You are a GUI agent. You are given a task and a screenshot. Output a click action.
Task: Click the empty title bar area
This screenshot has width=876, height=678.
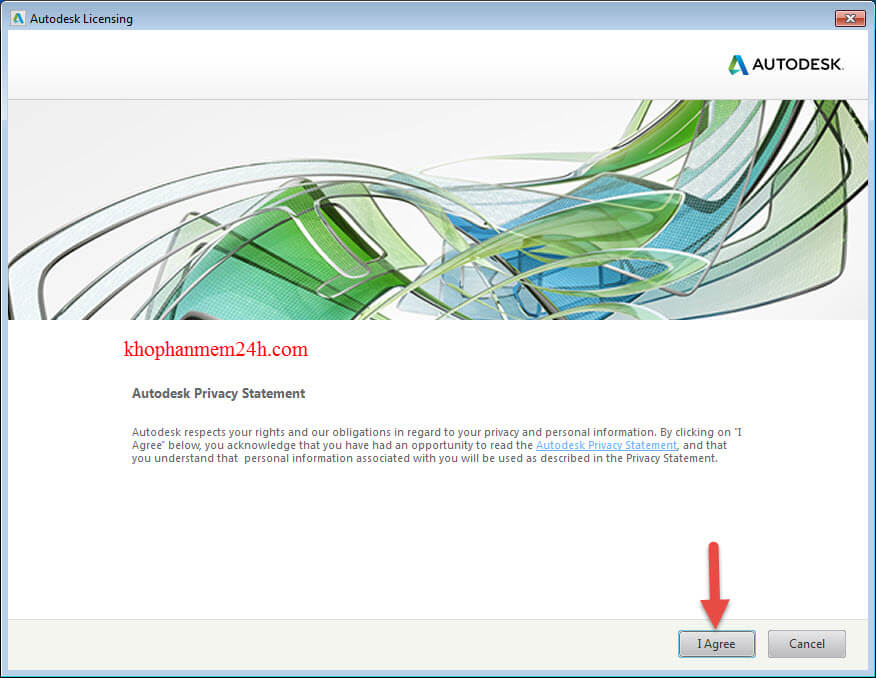pos(450,18)
